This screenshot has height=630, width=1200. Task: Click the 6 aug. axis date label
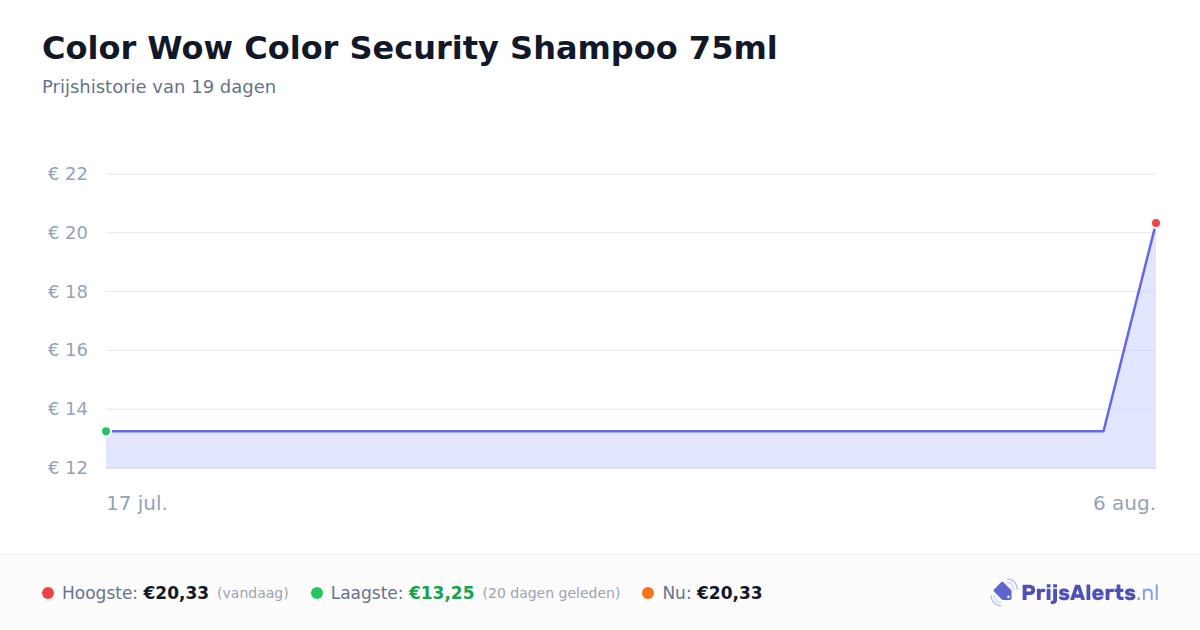pos(1124,503)
